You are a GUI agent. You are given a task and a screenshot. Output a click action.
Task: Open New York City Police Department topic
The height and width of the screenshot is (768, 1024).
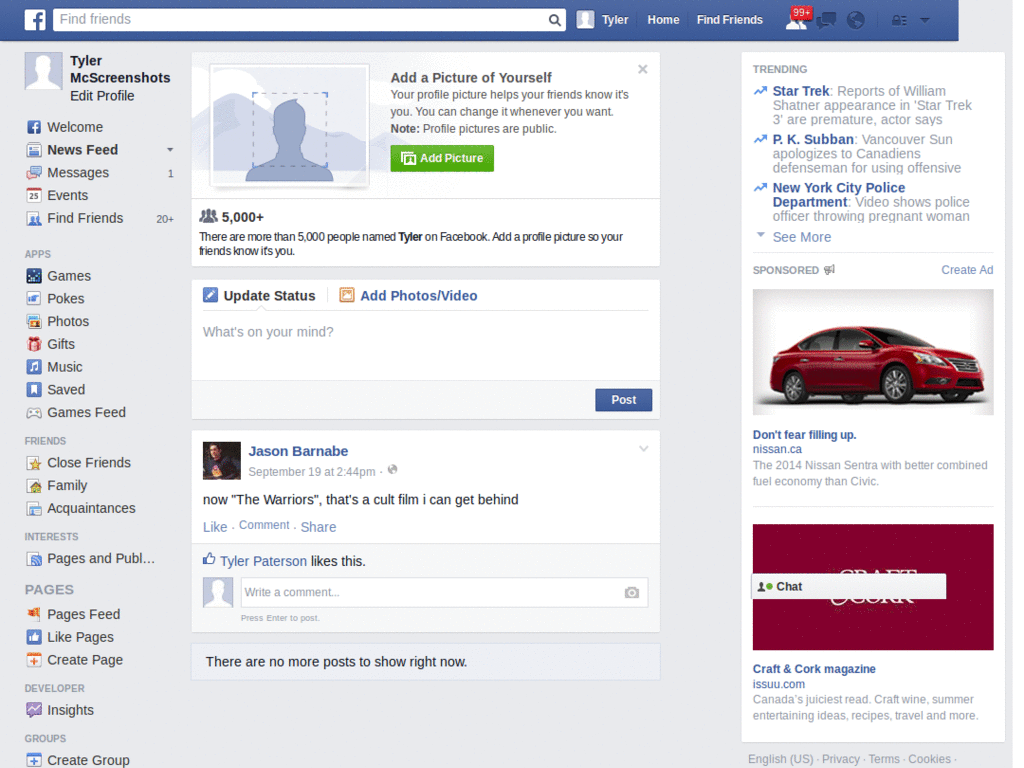tap(839, 195)
